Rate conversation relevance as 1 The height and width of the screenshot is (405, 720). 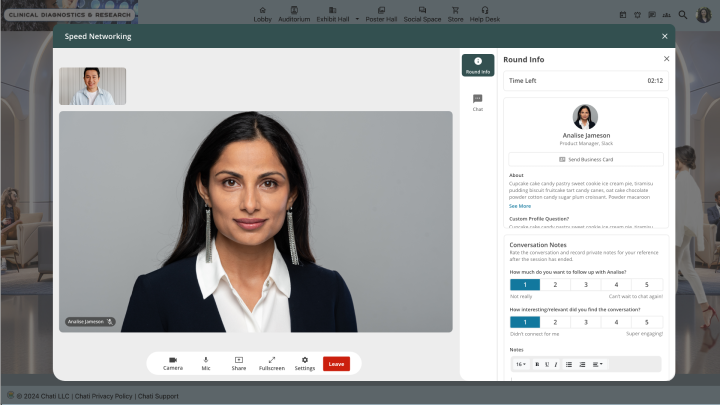tap(525, 322)
